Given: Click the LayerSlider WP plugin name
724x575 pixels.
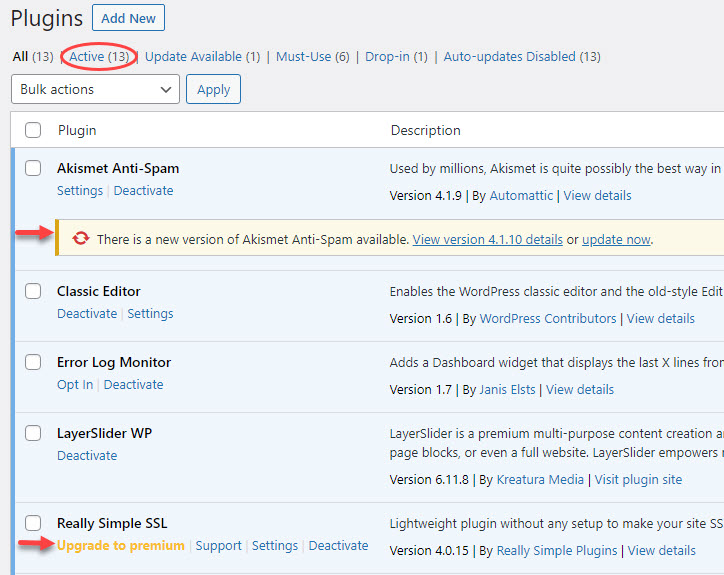Looking at the screenshot, I should (104, 434).
